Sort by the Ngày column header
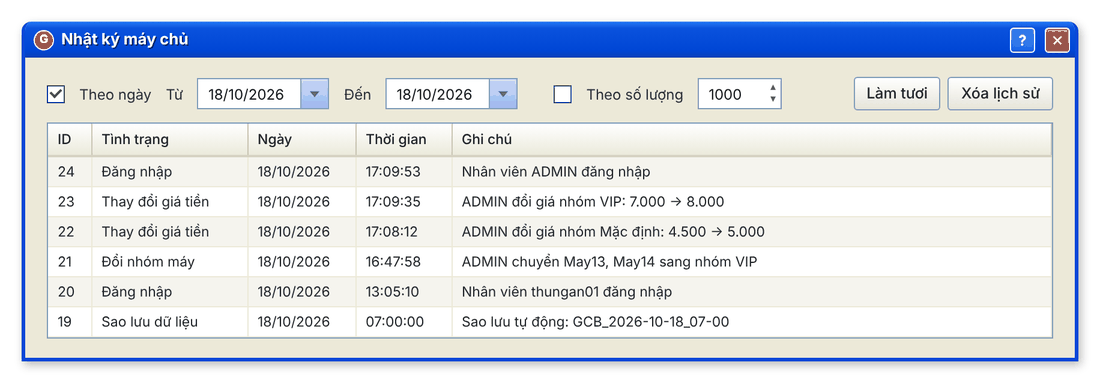The image size is (1100, 383). 302,140
